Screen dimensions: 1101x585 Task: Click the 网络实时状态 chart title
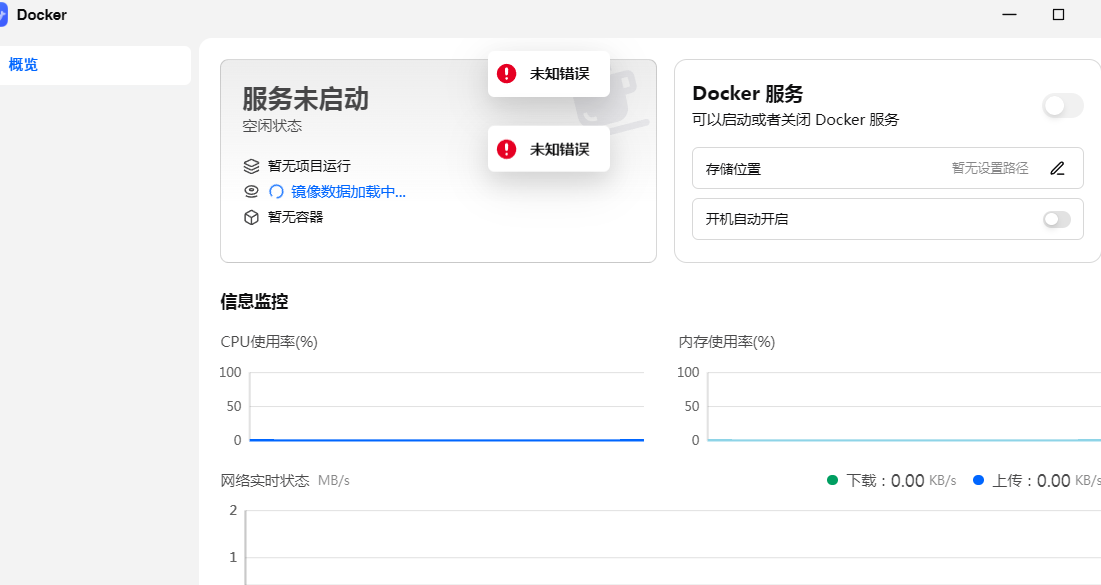coord(265,481)
